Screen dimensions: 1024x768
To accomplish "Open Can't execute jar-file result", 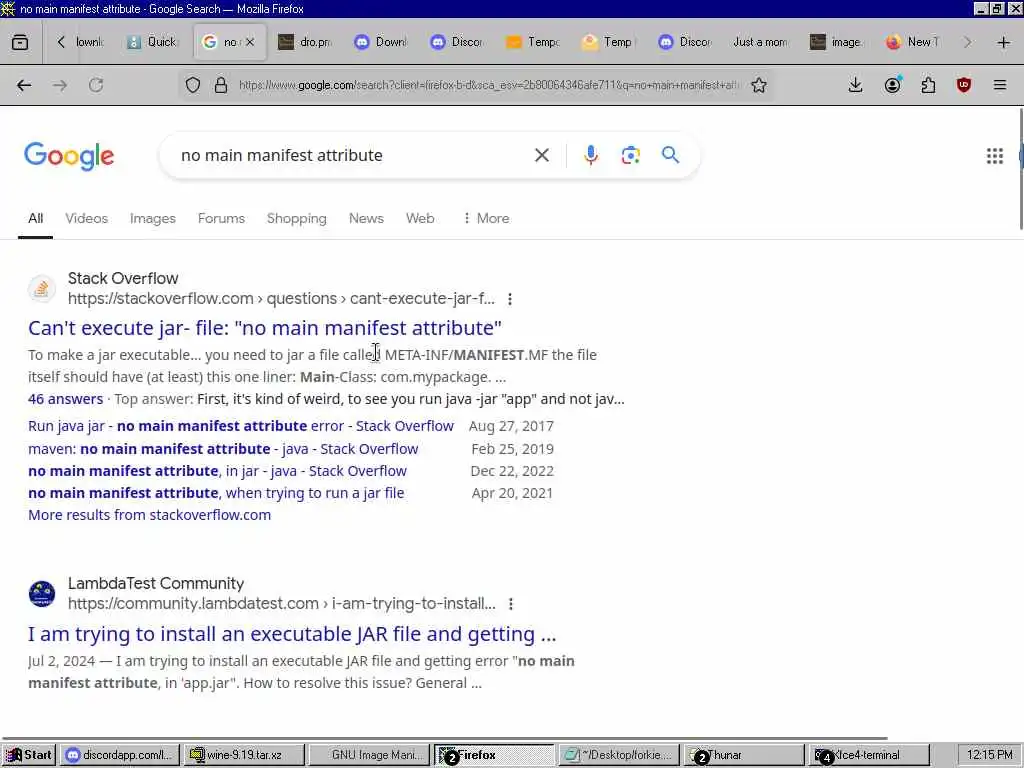I will (264, 328).
